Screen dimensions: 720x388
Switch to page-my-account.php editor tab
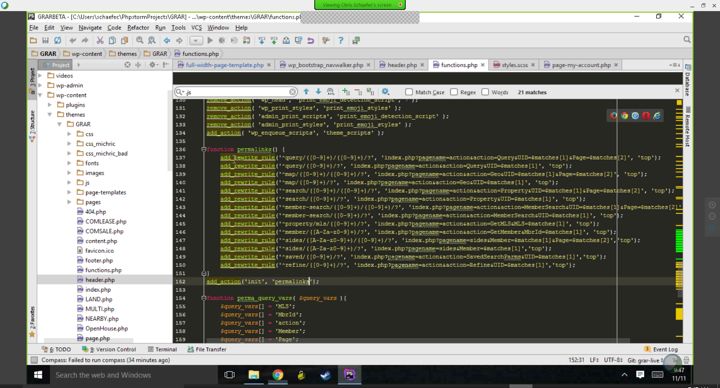pos(581,65)
